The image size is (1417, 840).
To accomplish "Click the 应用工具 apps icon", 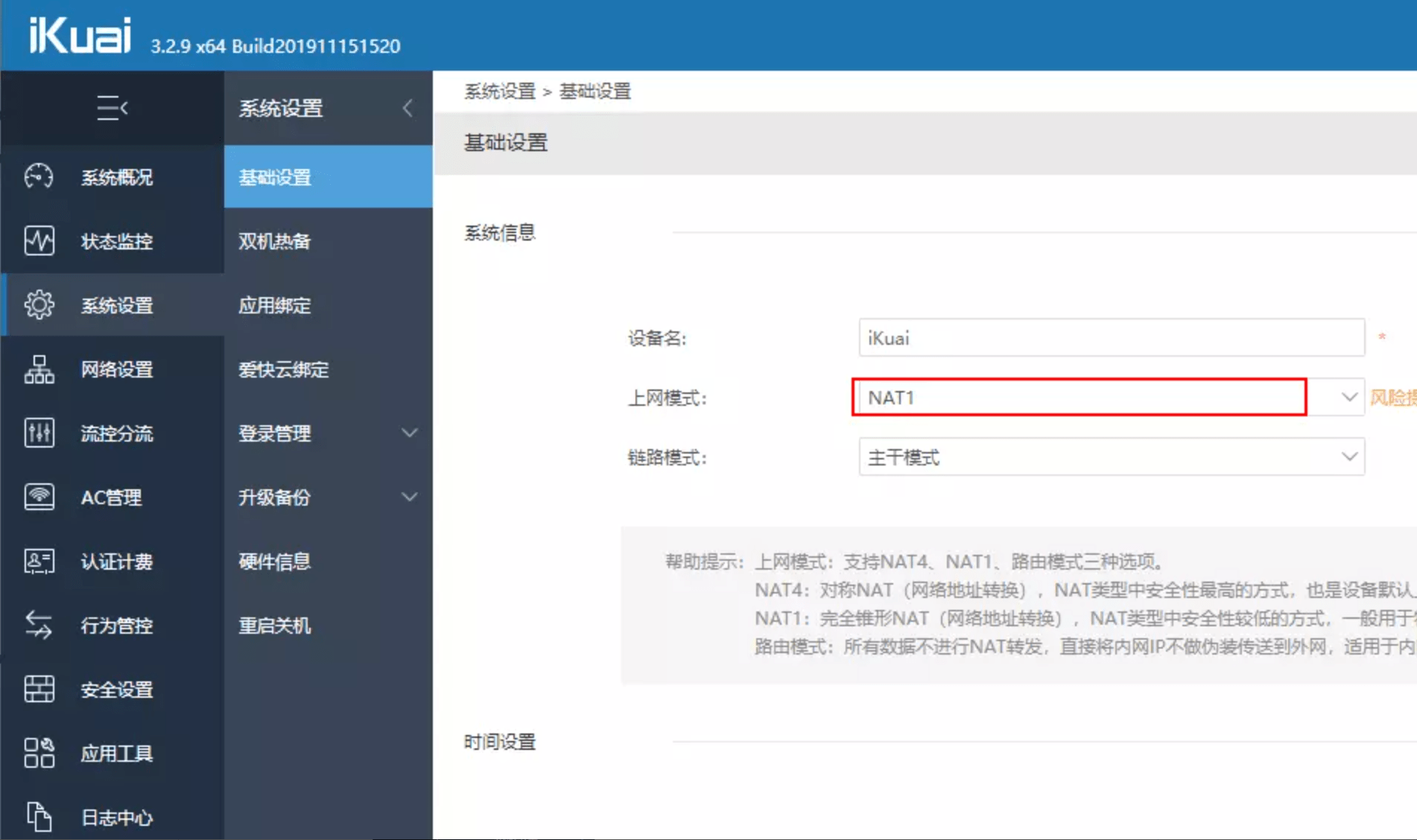I will pos(39,754).
